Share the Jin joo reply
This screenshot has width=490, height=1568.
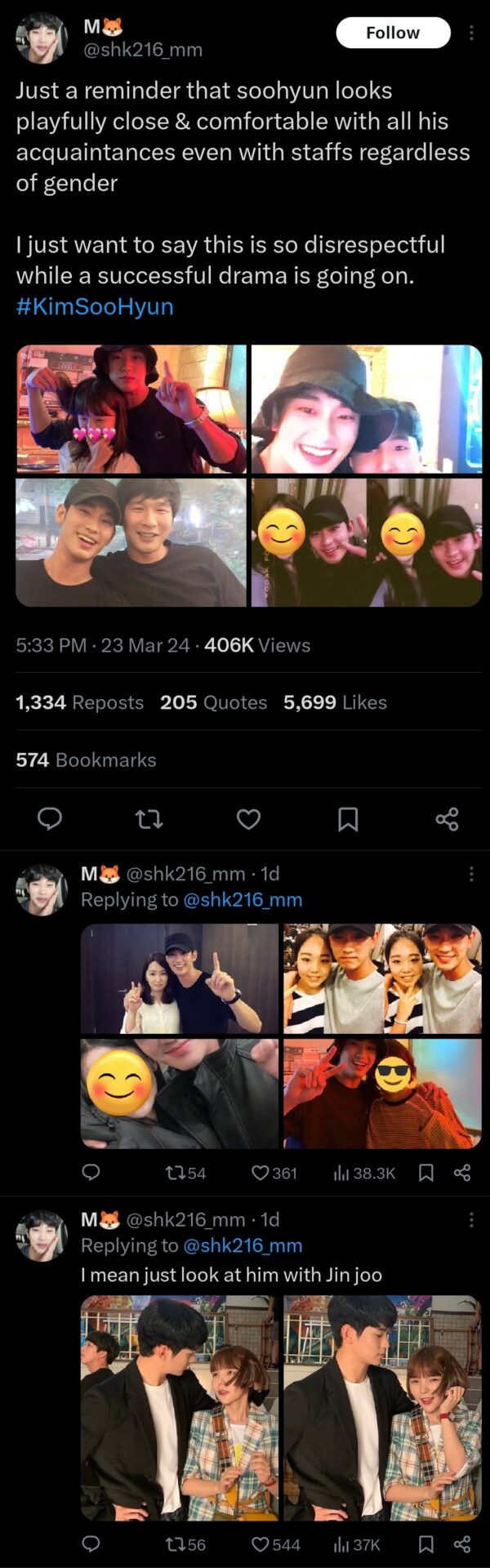[x=462, y=1543]
